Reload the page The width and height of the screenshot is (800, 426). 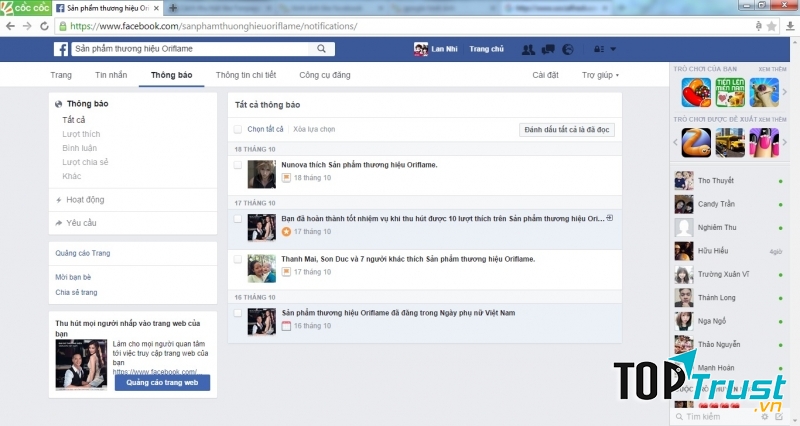[44, 26]
